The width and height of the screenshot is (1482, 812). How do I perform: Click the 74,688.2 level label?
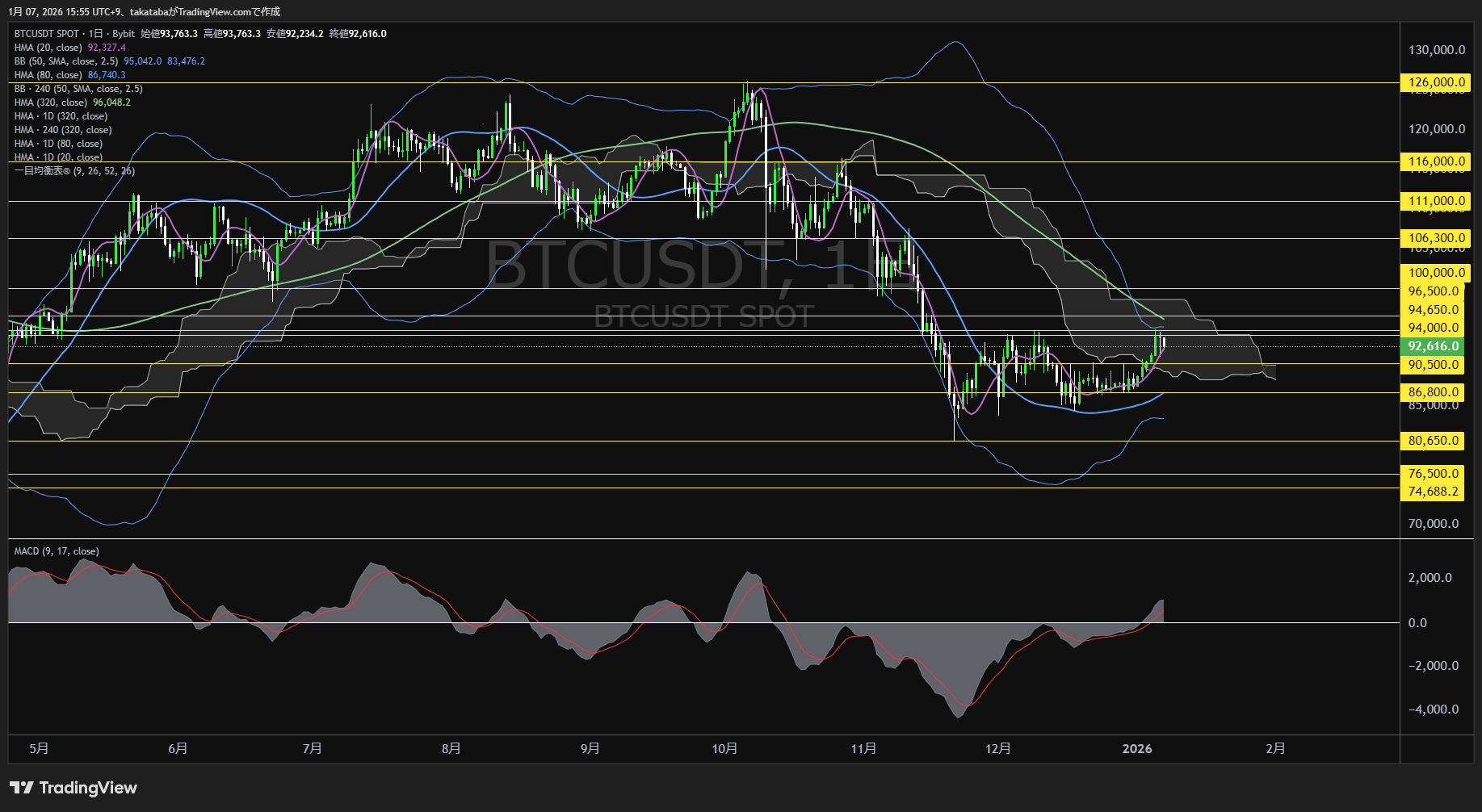coord(1433,491)
